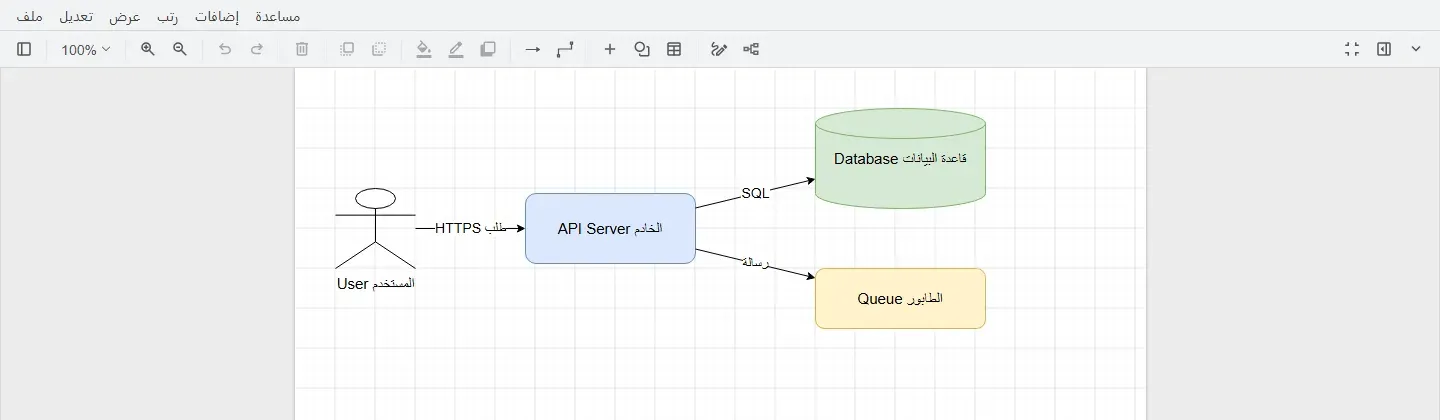Expand the toolbar chevron at far right
This screenshot has height=420, width=1440.
[x=1416, y=49]
